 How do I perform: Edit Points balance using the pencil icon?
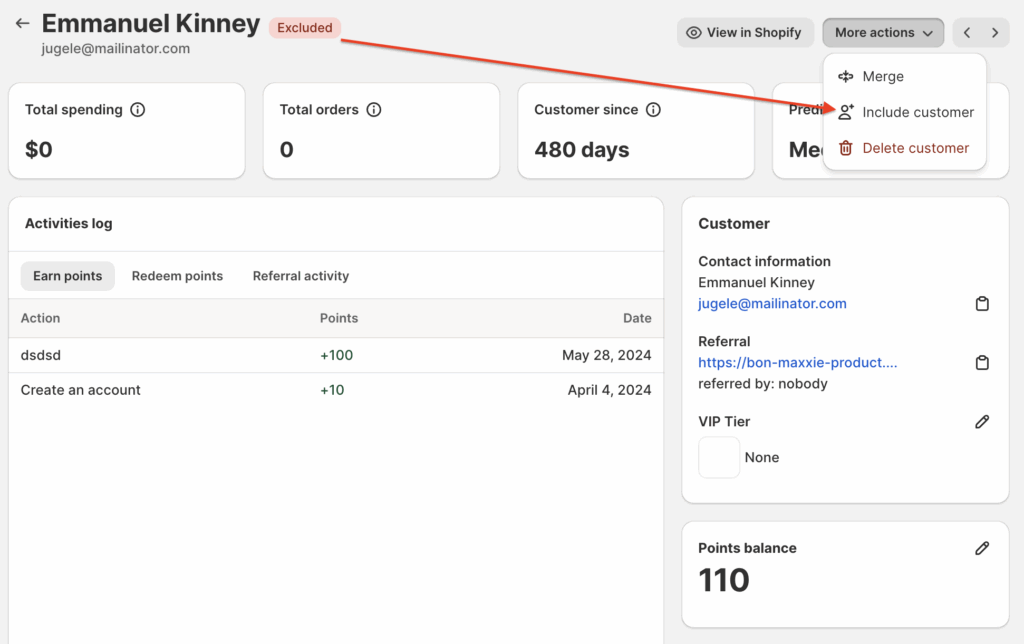[982, 548]
